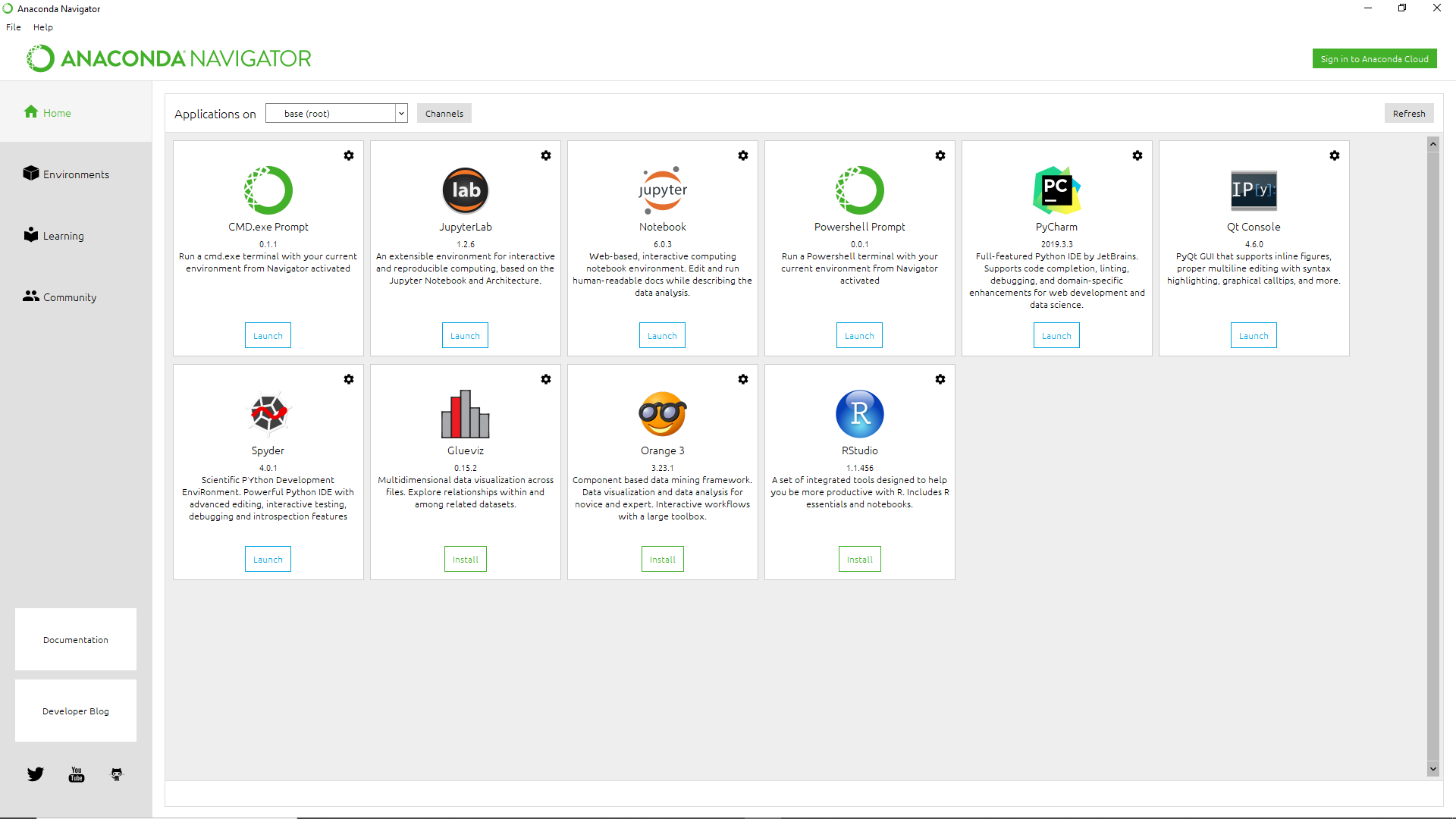Navigate to the Community section
This screenshot has height=819, width=1456.
click(70, 297)
